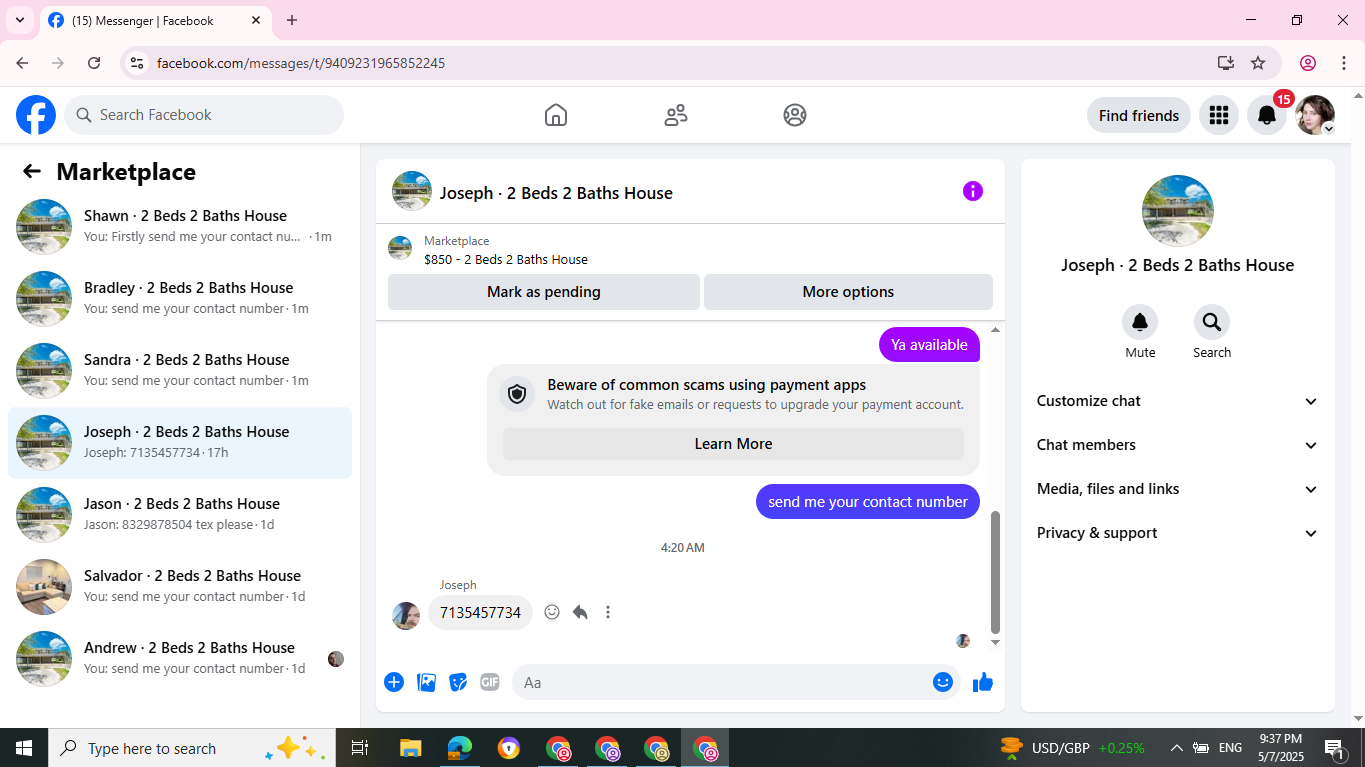The image size is (1365, 767).
Task: Click the chat vertical scrollbar thumb
Action: pos(995,572)
